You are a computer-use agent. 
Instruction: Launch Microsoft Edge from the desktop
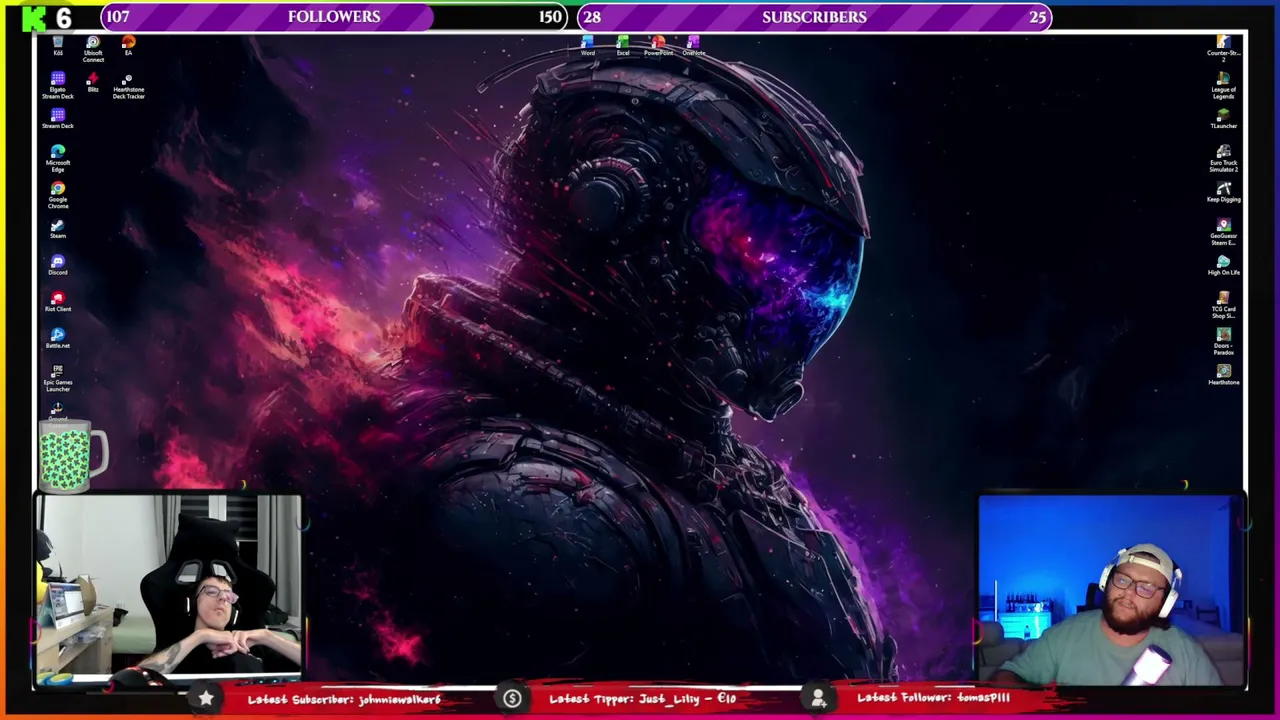[x=58, y=158]
